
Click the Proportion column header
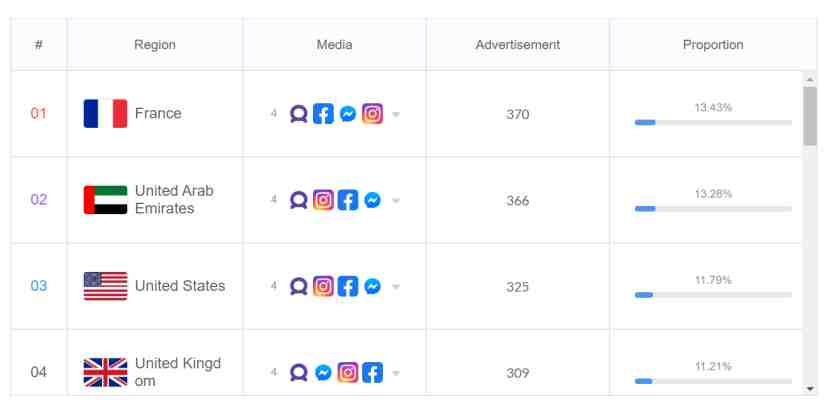point(713,45)
